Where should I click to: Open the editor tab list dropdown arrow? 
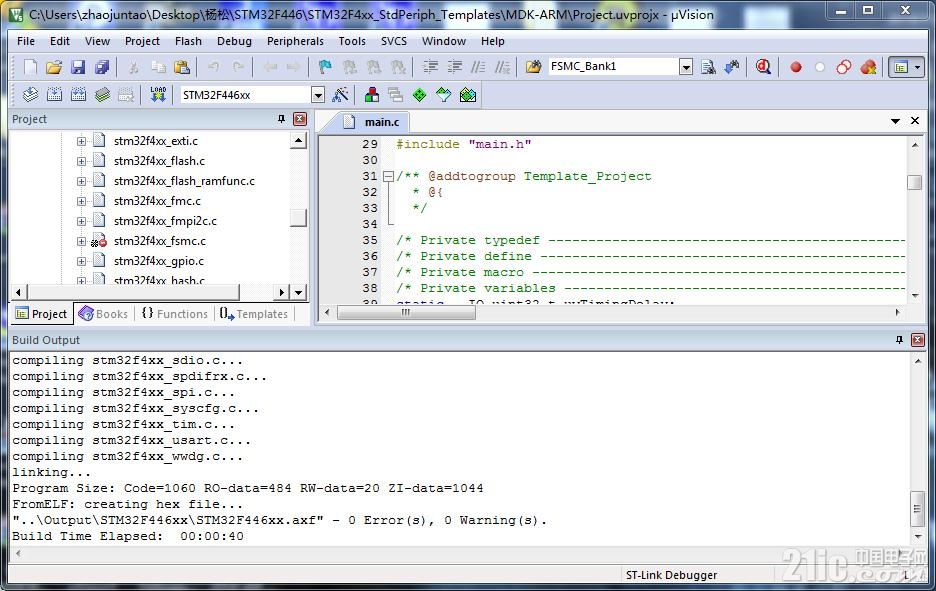tap(895, 121)
